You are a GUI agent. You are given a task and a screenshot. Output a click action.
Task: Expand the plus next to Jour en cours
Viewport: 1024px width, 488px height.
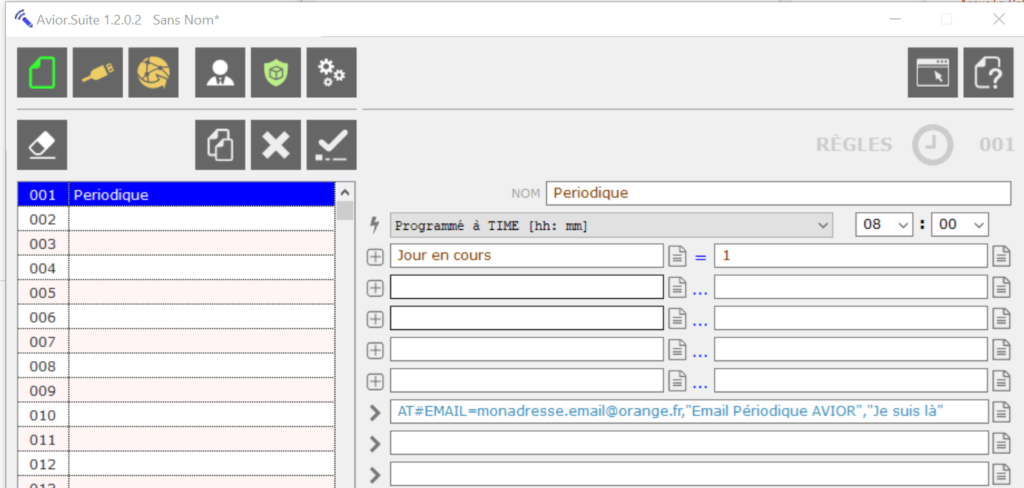[376, 257]
